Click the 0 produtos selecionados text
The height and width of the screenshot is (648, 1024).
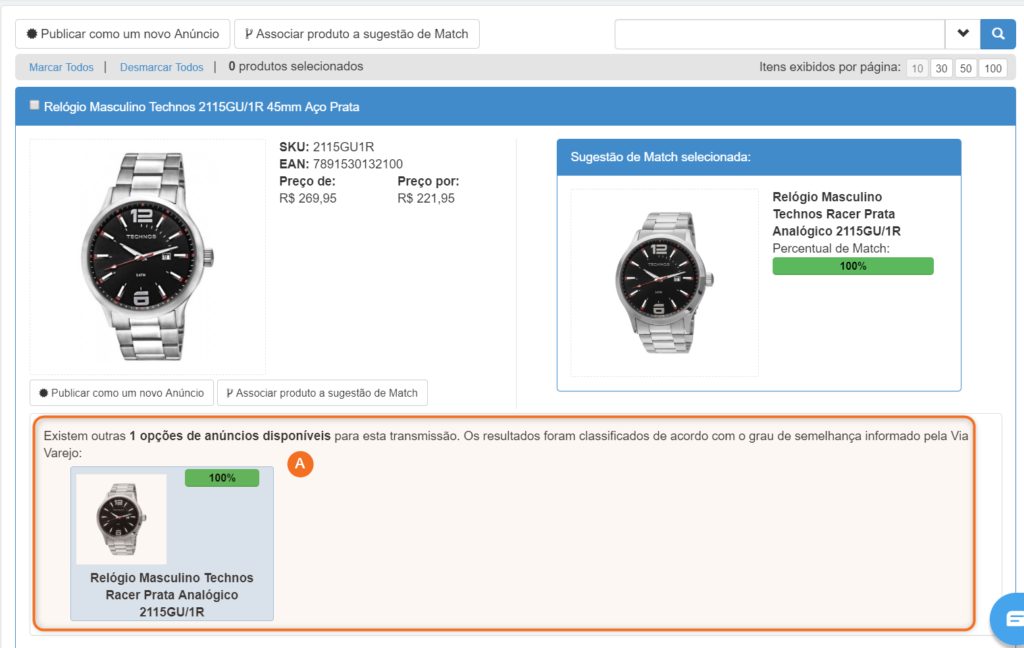click(x=296, y=67)
